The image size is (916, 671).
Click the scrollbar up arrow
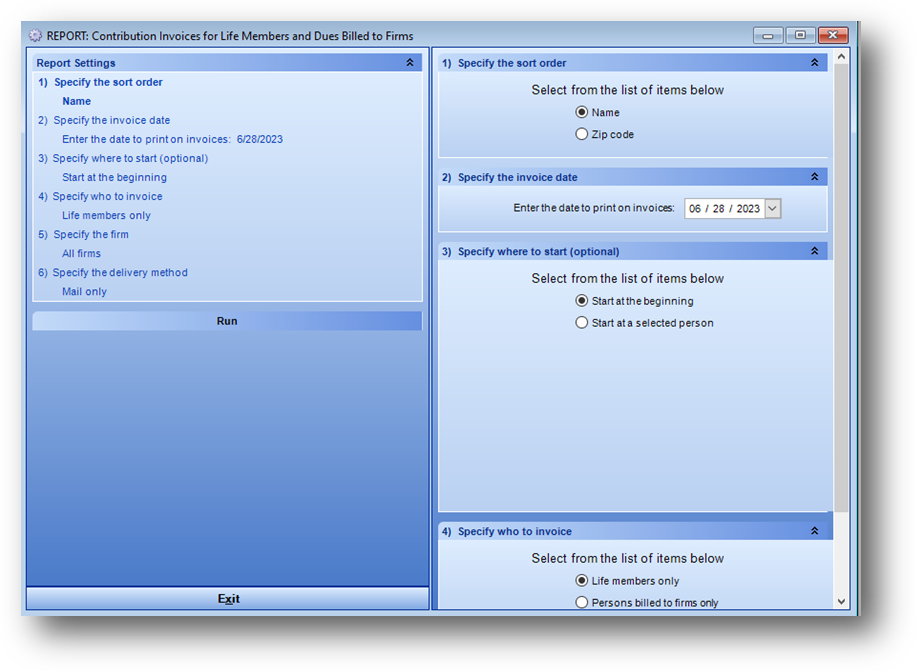pyautogui.click(x=841, y=57)
